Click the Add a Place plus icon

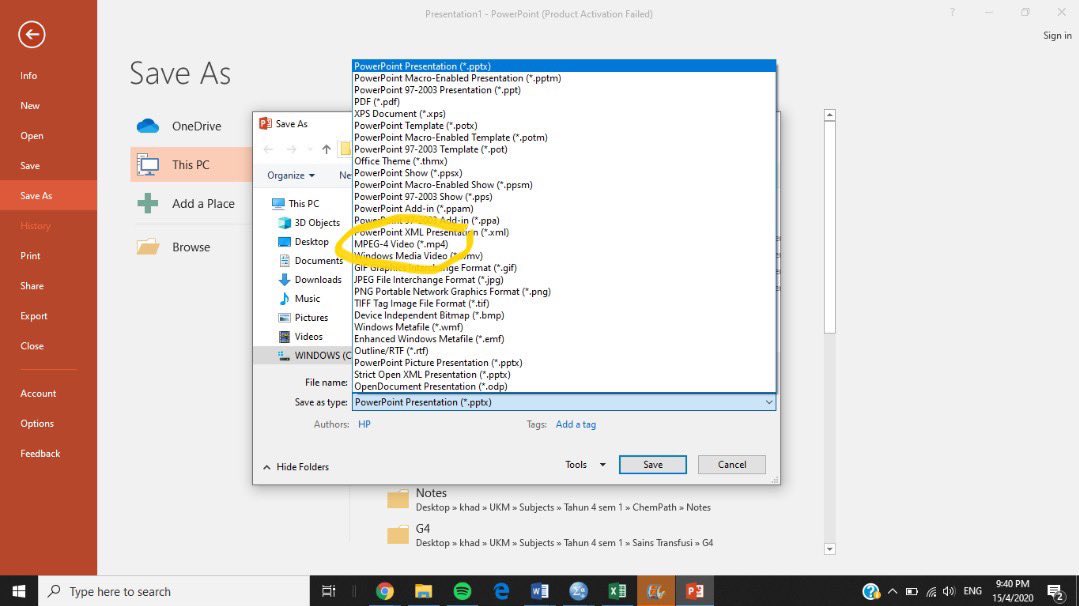click(148, 203)
